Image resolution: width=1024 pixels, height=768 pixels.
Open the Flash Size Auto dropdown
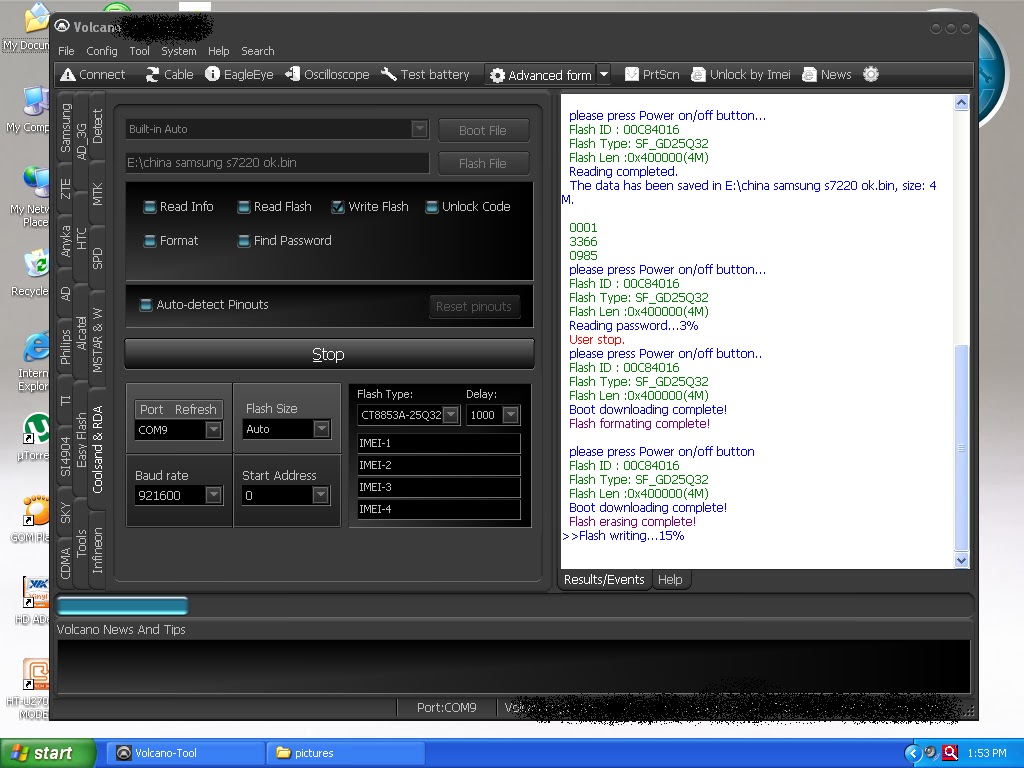[321, 429]
